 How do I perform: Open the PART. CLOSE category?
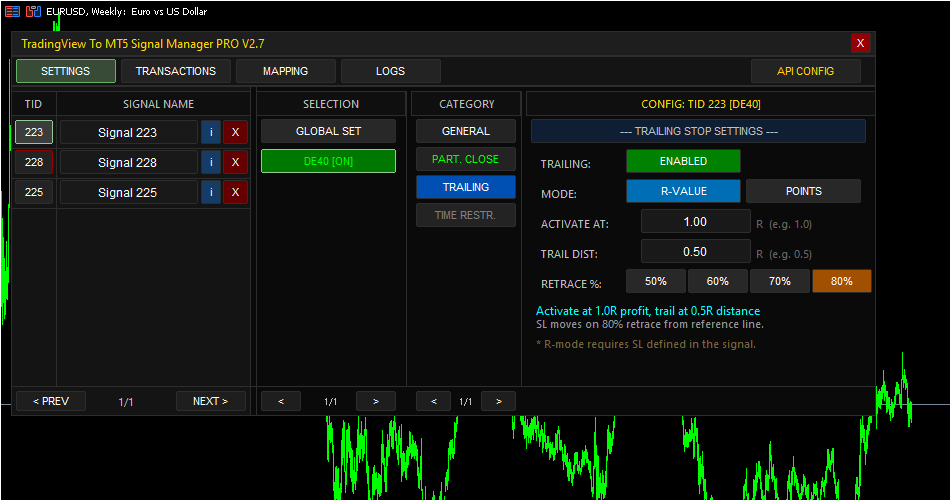(466, 159)
